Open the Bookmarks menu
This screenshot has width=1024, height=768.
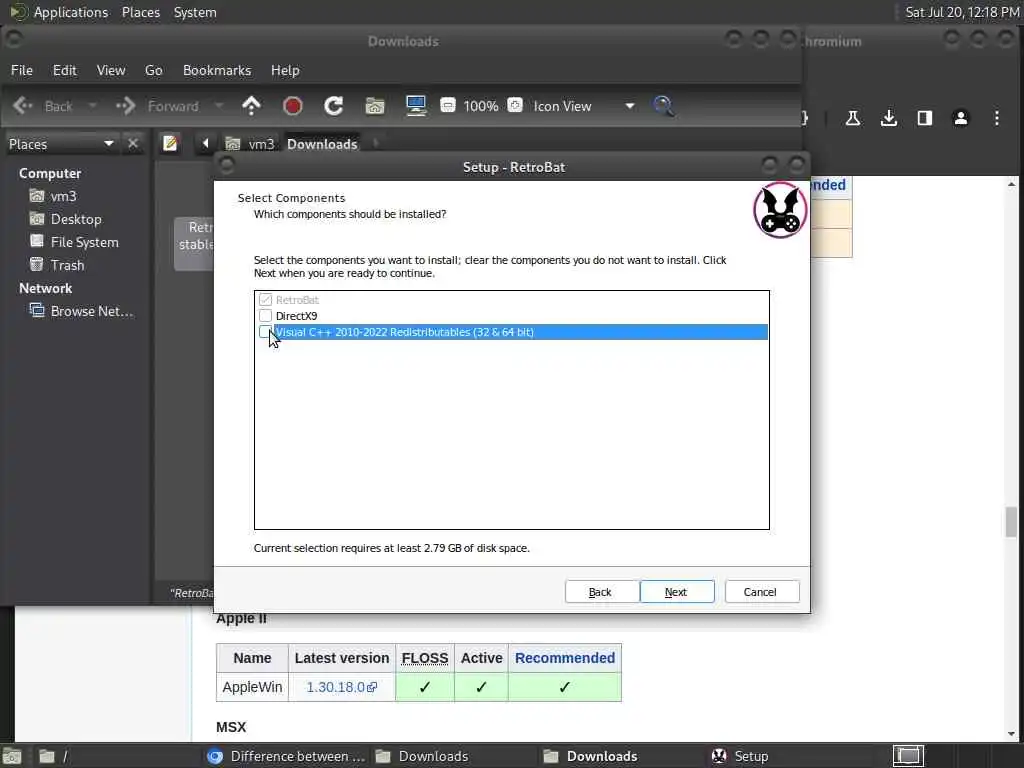click(x=217, y=70)
